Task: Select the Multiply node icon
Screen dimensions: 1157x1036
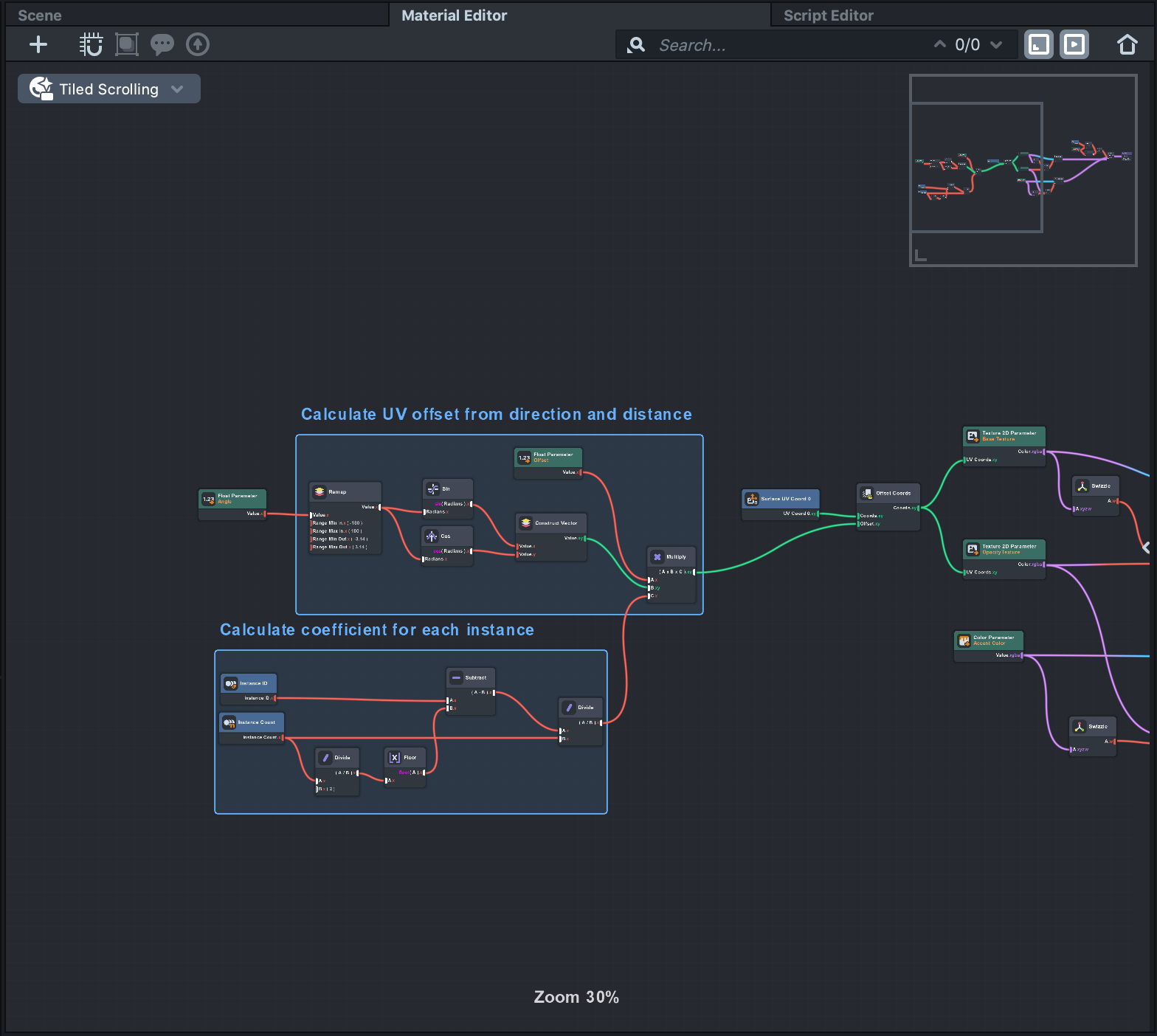Action: 657,557
